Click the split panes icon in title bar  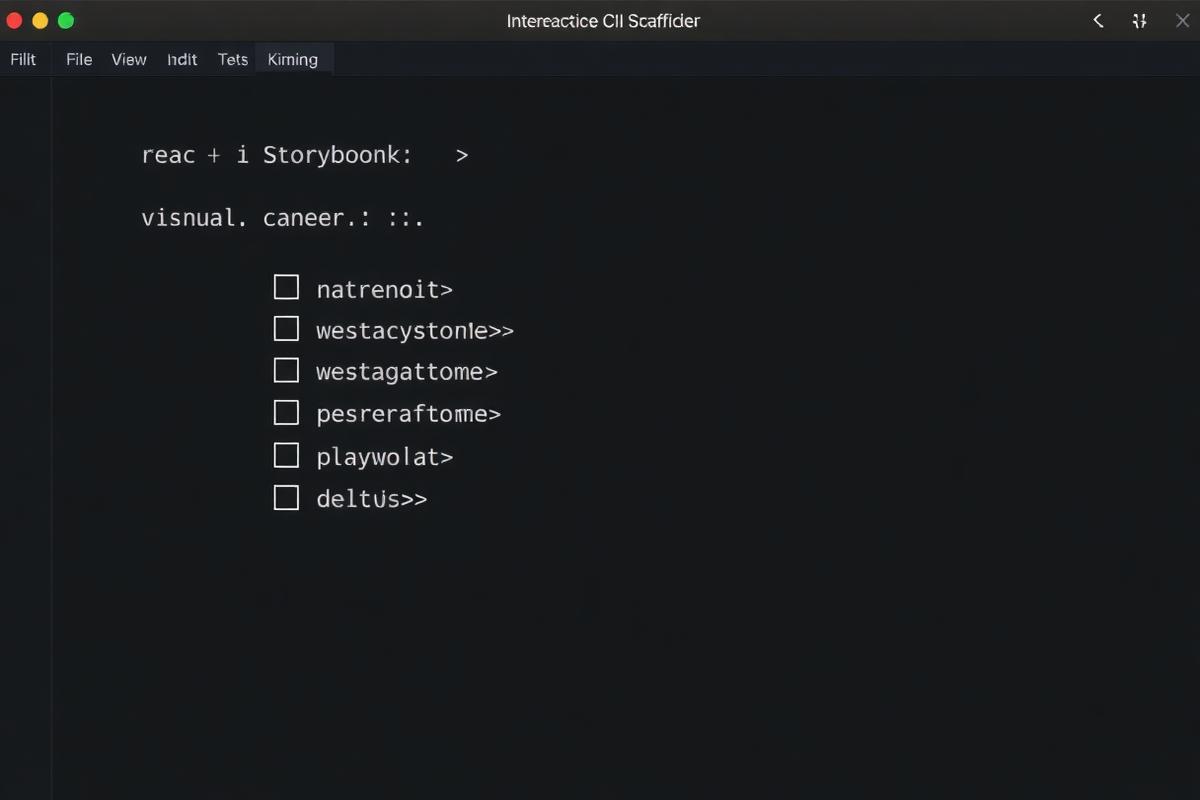pos(1139,20)
